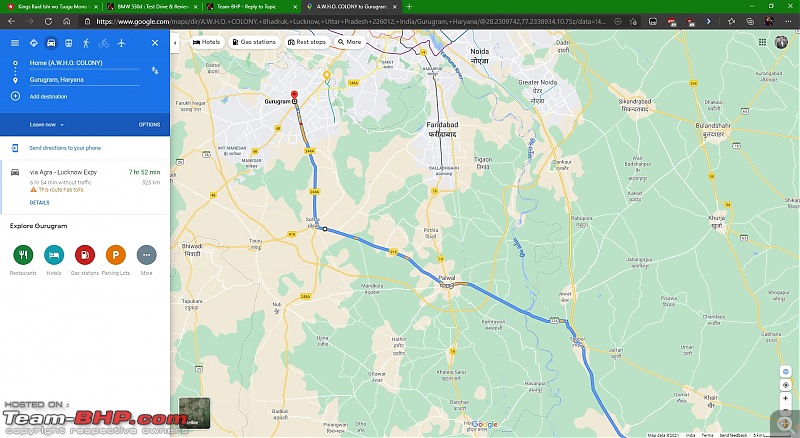Close the directions panel
The width and height of the screenshot is (800, 438).
pyautogui.click(x=155, y=43)
